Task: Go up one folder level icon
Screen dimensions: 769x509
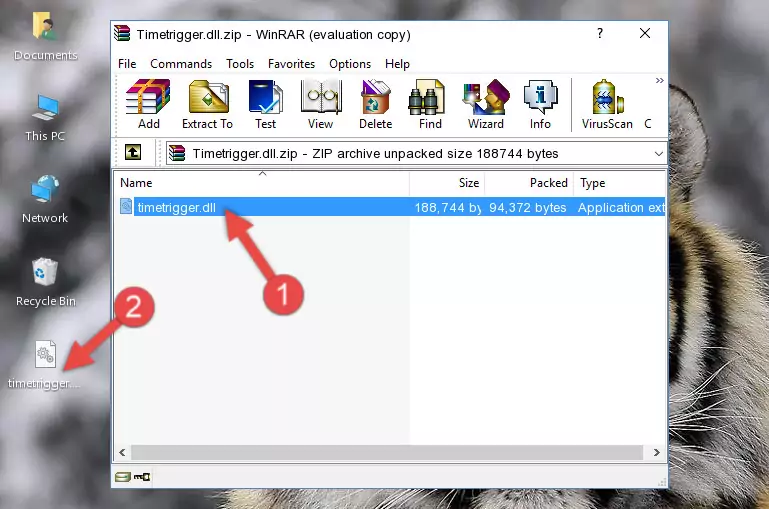Action: (133, 153)
